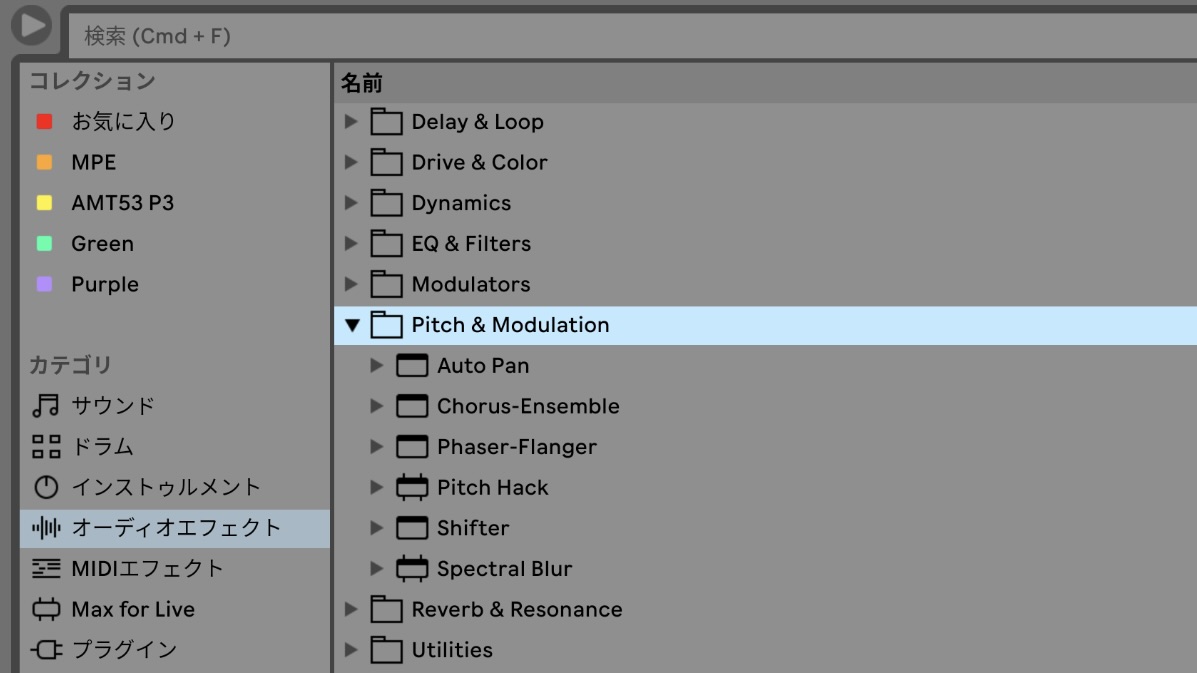1197x673 pixels.
Task: Collapse the Pitch & Modulation folder
Action: click(351, 325)
